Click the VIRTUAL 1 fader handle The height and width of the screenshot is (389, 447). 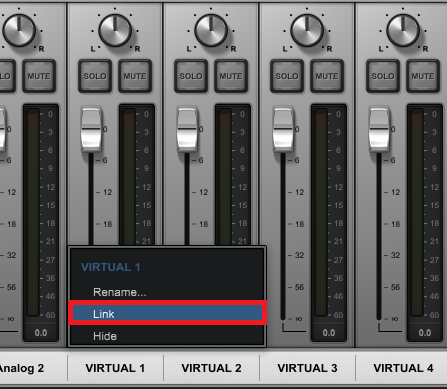tap(91, 129)
